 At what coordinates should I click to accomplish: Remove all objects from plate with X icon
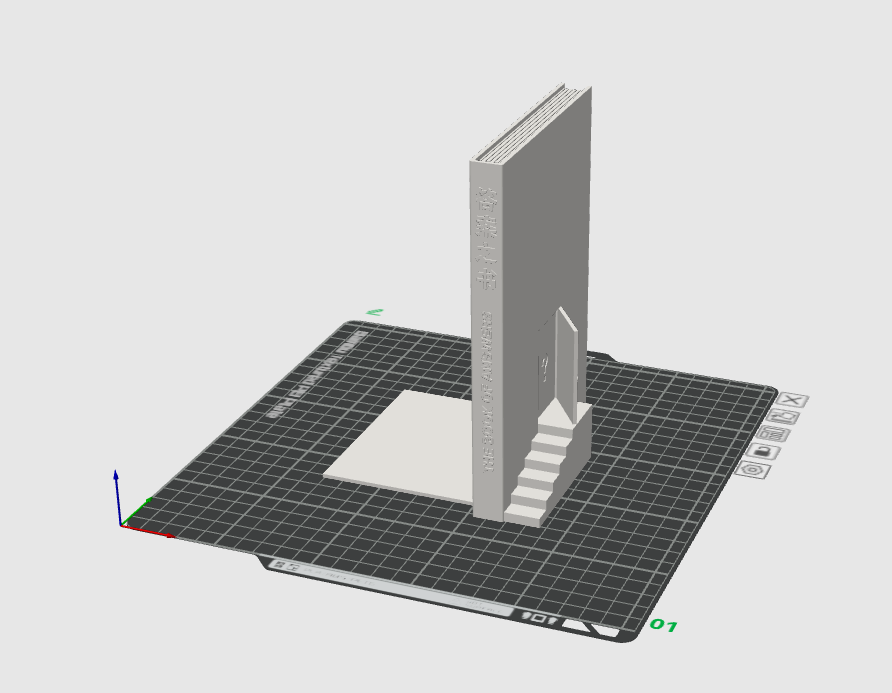[x=792, y=400]
